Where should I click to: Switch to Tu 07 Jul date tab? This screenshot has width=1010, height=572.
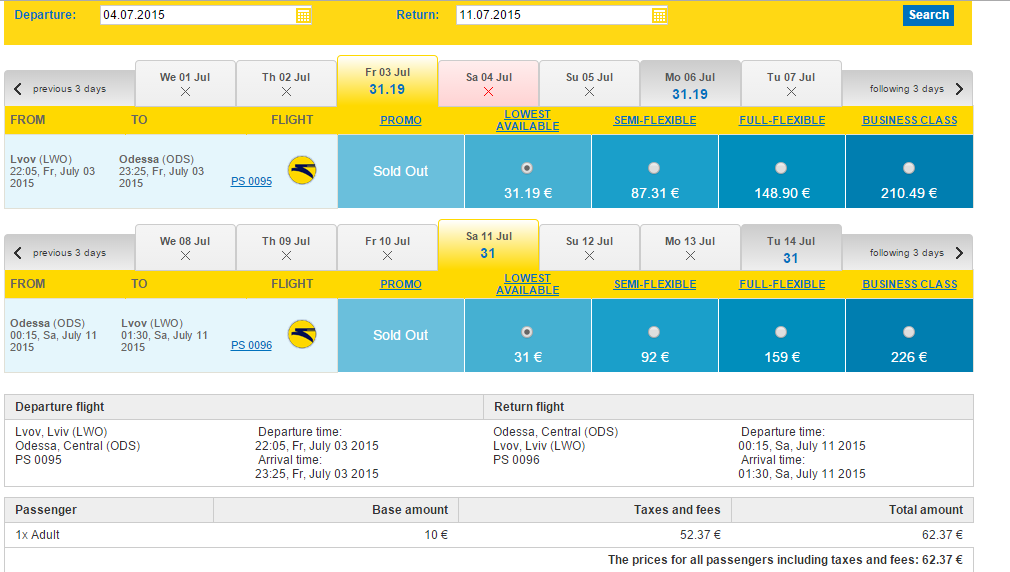pos(791,84)
